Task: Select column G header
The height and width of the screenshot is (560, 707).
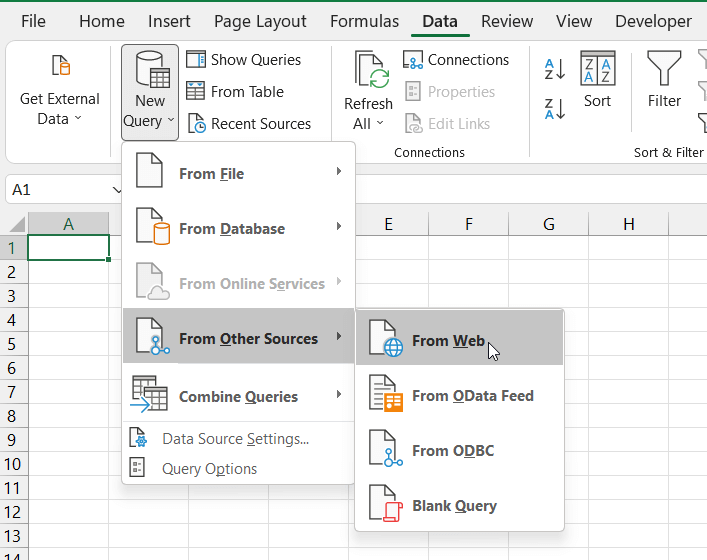Action: pos(549,224)
